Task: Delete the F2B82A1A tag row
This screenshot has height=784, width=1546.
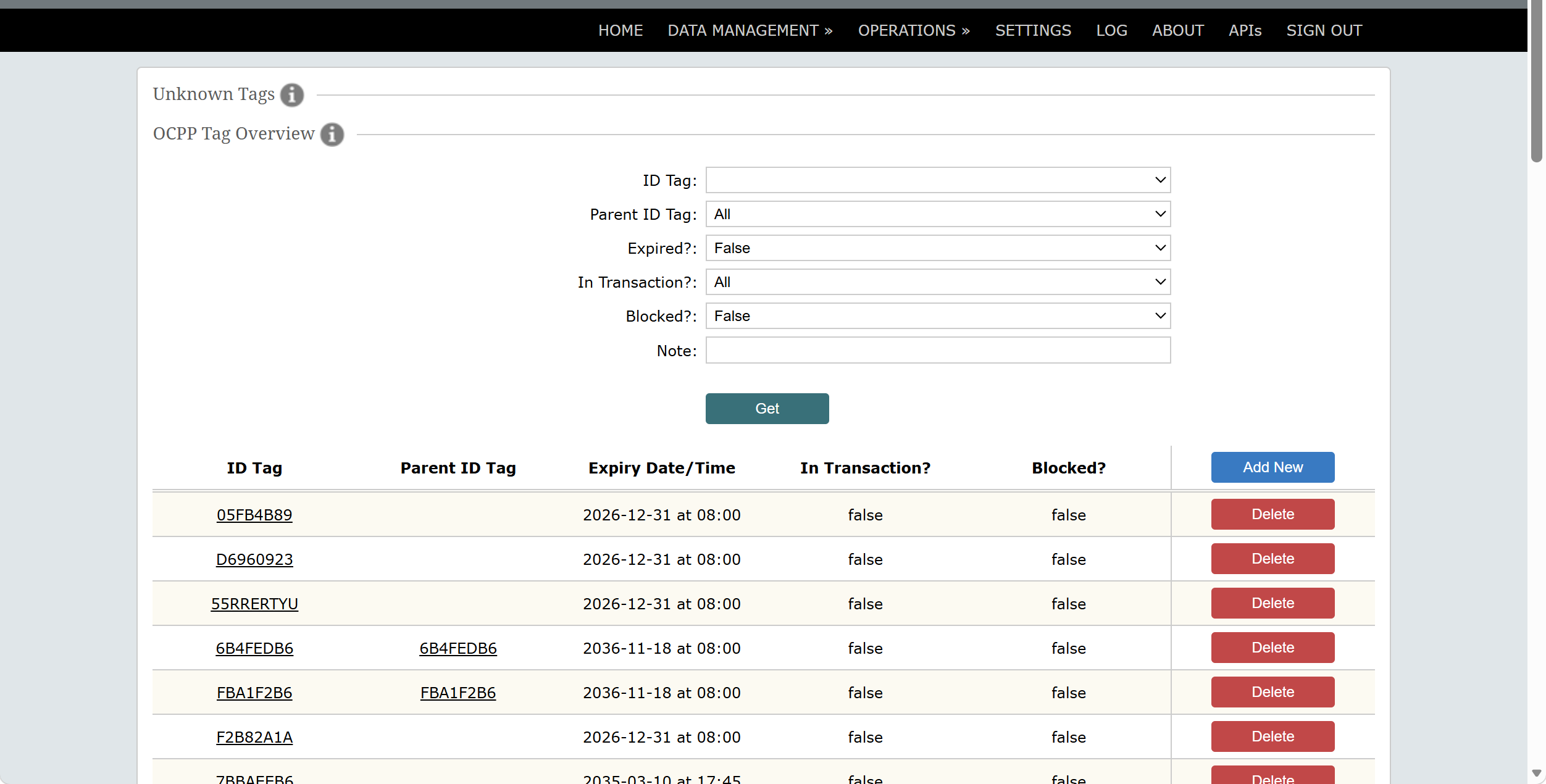Action: (1272, 736)
